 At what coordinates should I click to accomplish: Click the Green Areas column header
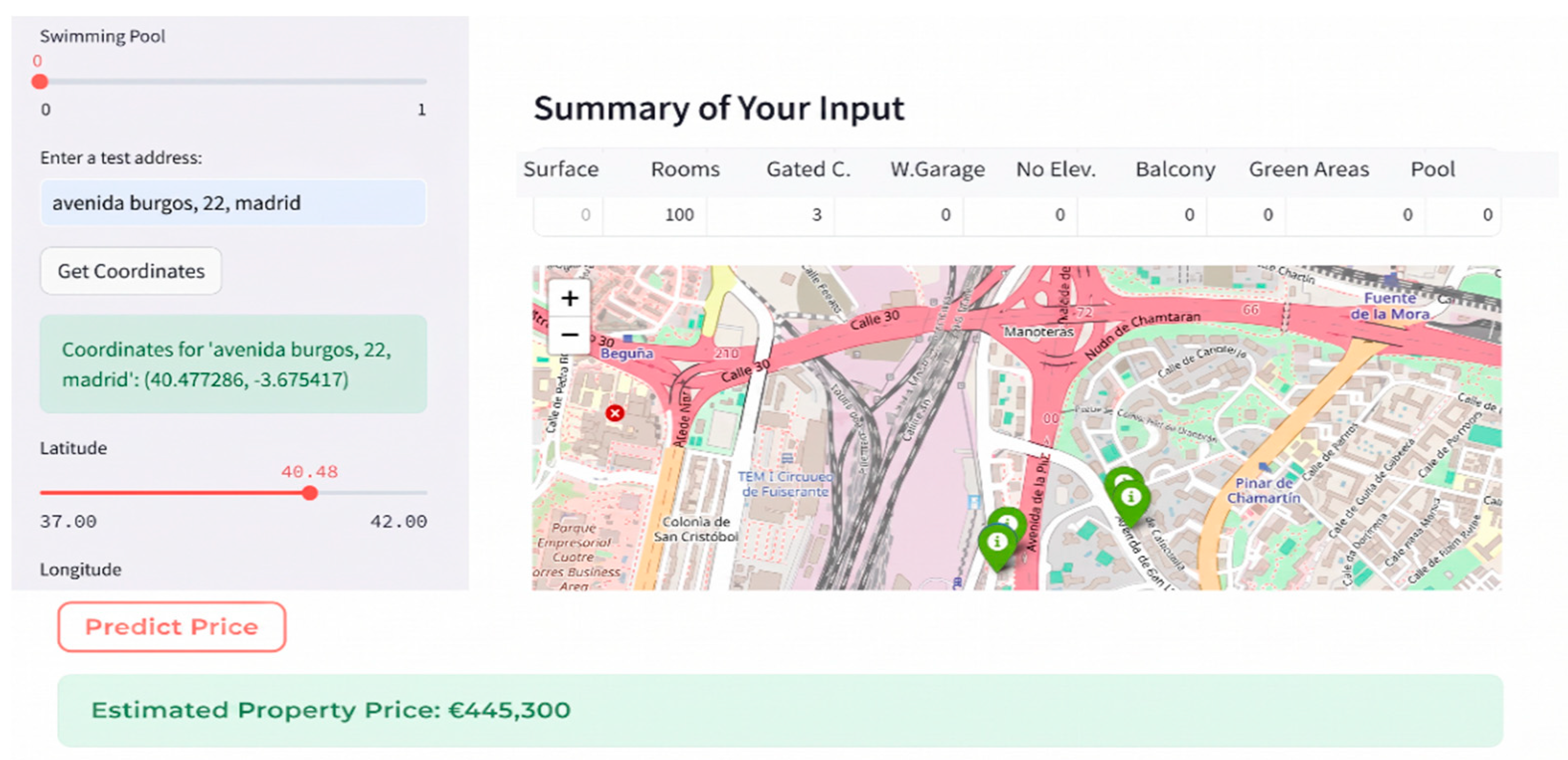(1309, 169)
